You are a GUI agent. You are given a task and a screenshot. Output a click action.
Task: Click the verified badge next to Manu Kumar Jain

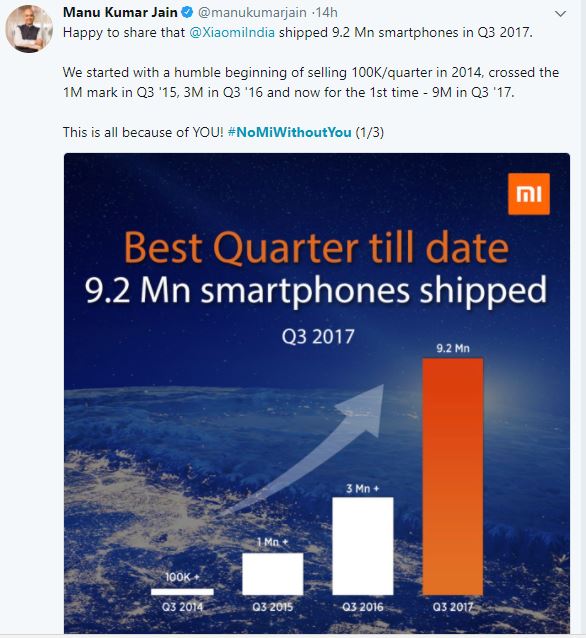click(187, 13)
